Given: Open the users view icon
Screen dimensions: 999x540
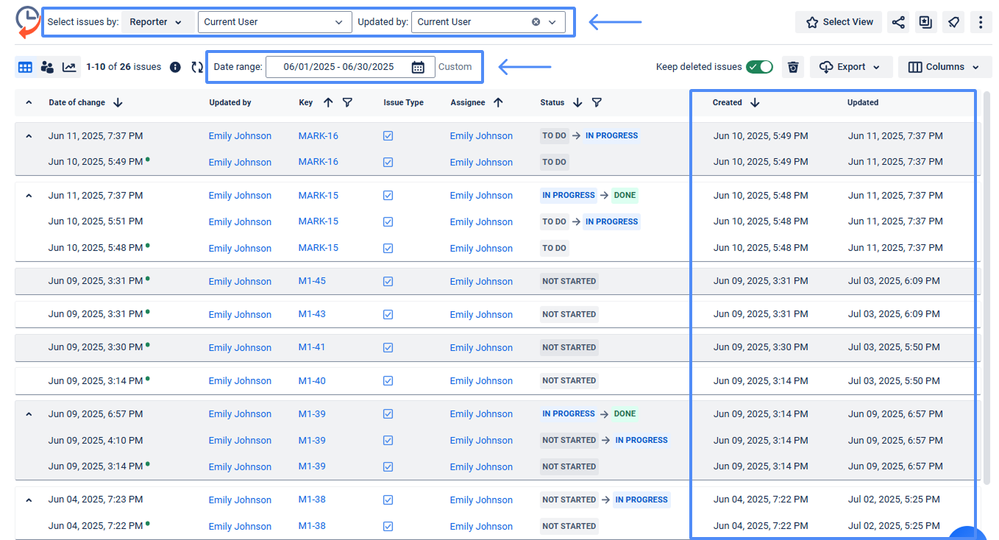Looking at the screenshot, I should [47, 67].
